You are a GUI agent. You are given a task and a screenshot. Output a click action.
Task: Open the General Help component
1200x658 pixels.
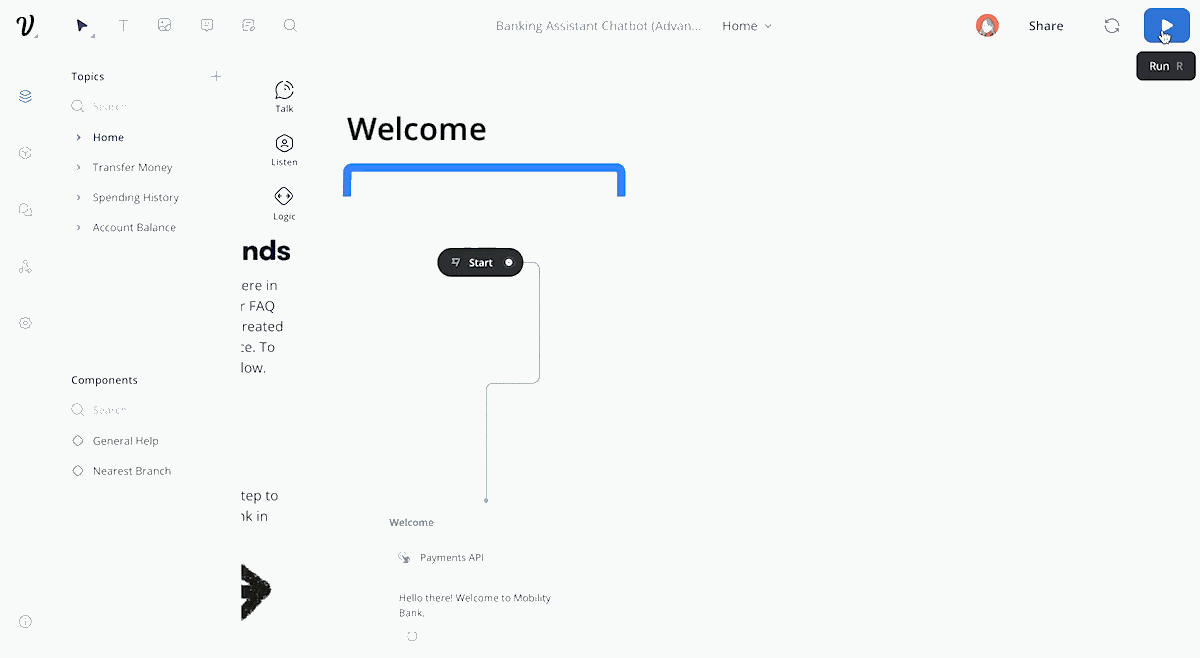pos(125,441)
